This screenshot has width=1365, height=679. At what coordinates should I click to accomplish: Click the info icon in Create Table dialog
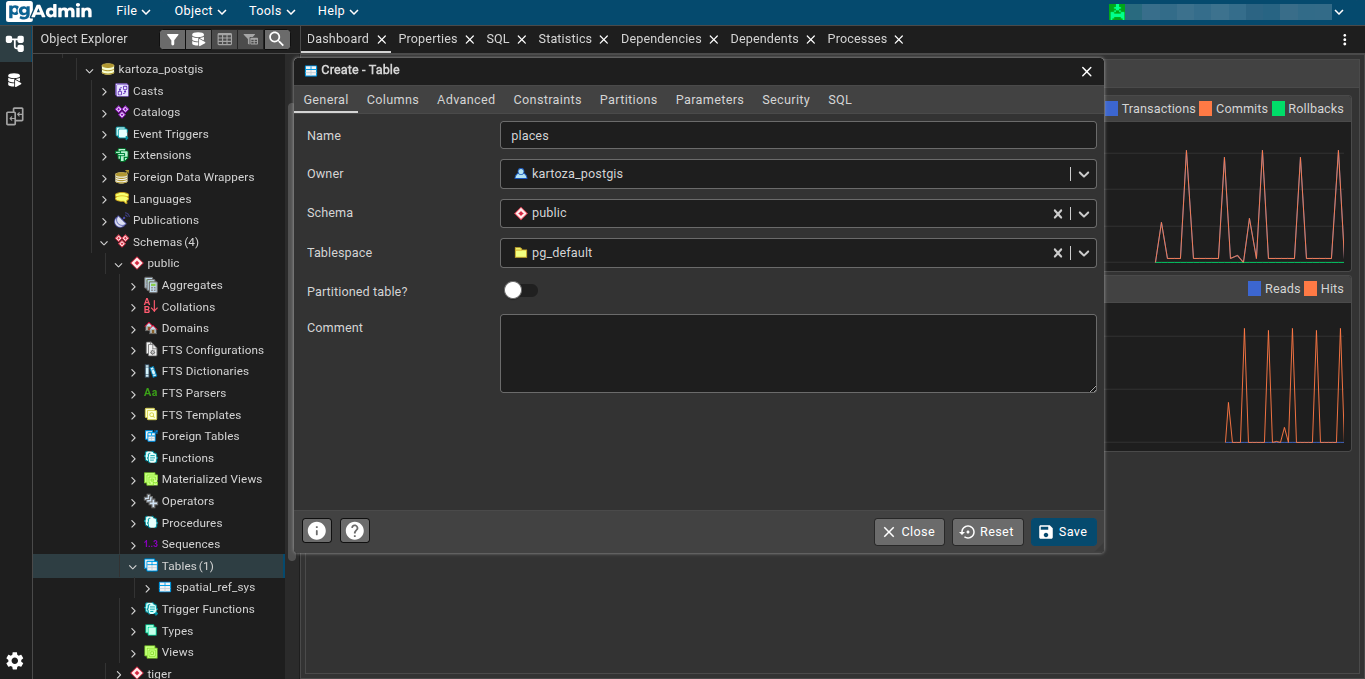tap(317, 531)
